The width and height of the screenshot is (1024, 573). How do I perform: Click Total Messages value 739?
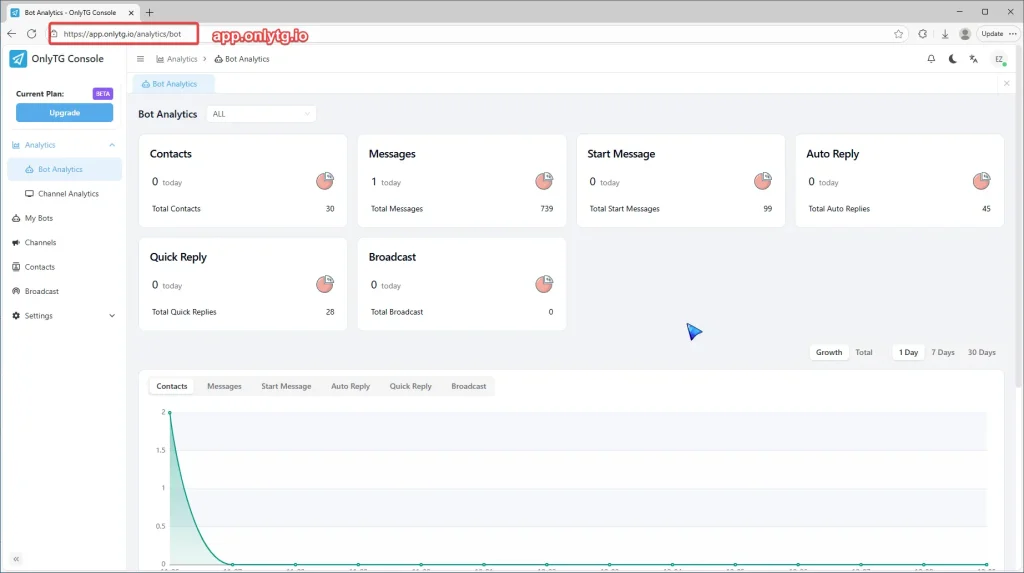[x=547, y=209]
